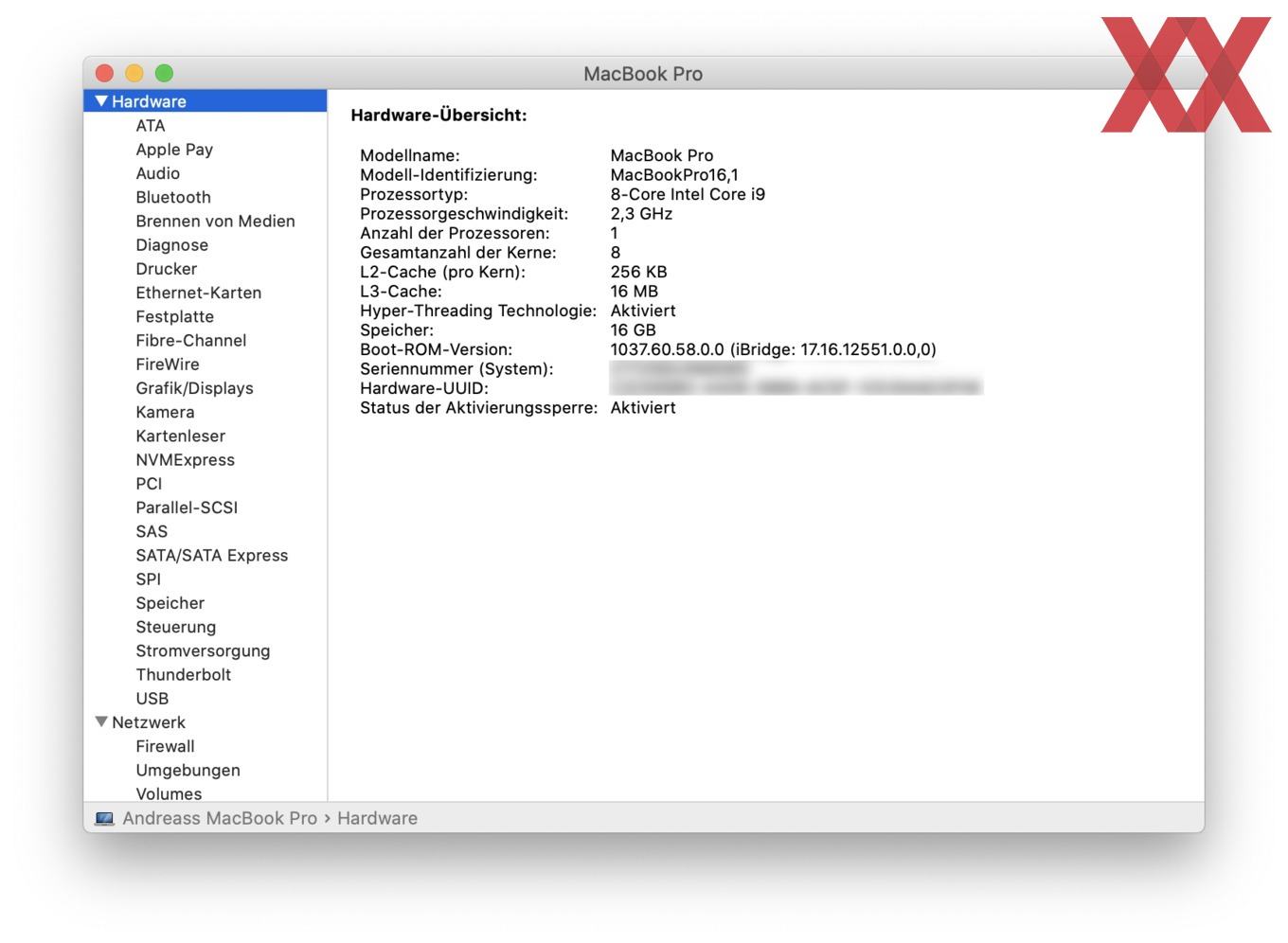Select the '16 MB' L3-Cache value
This screenshot has height=943, width=1288.
634,291
